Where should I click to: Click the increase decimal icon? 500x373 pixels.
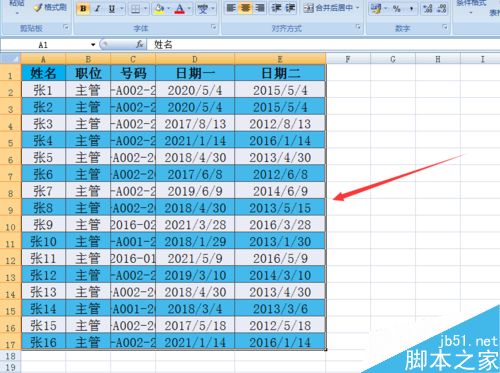point(427,9)
